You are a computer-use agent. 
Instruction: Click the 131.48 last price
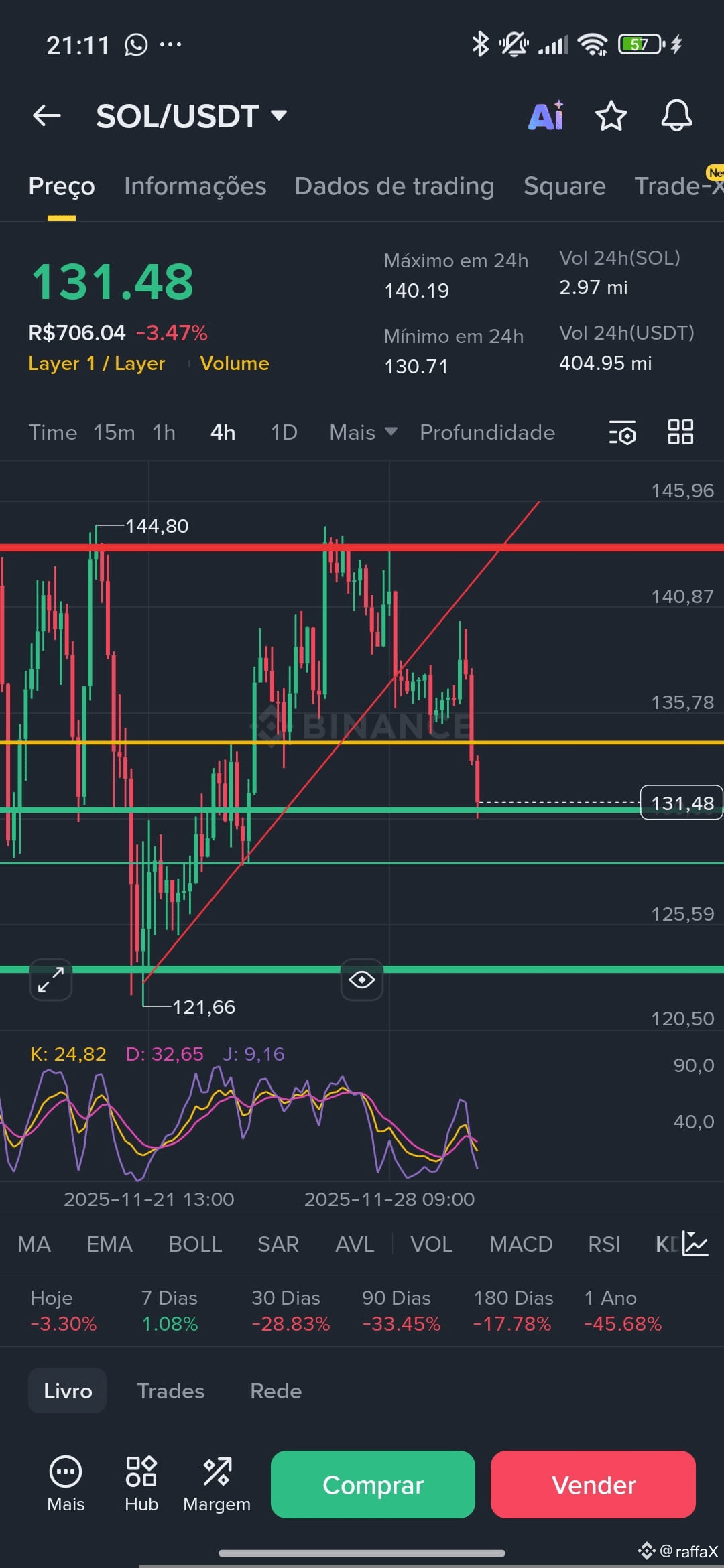click(113, 281)
